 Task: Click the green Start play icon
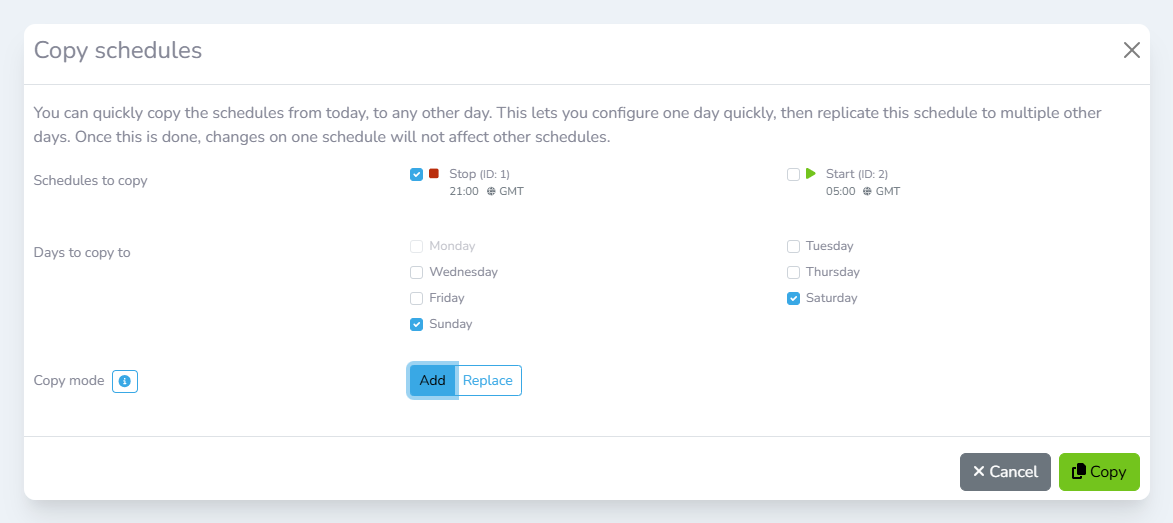pos(811,174)
